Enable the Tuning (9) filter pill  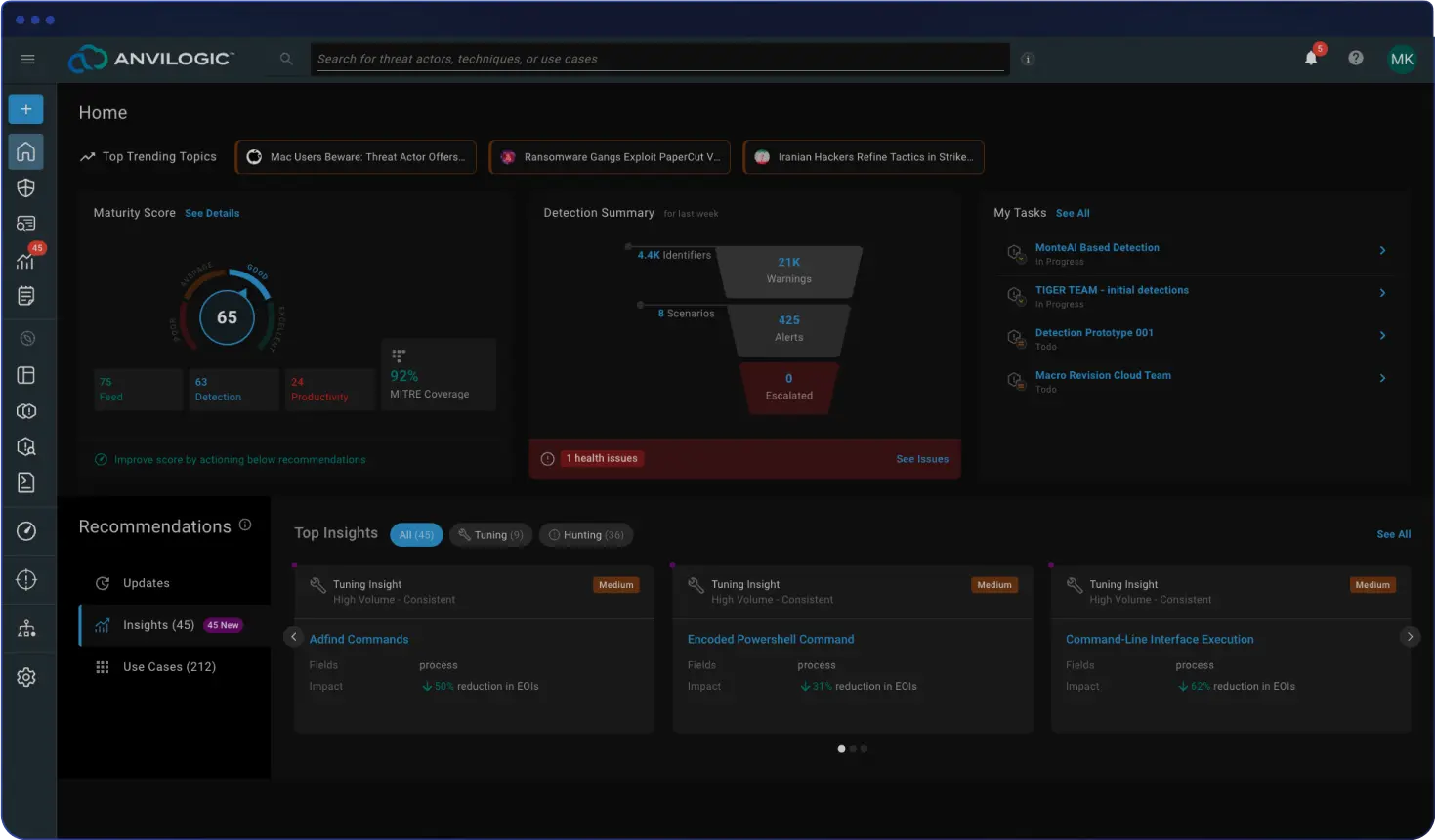coord(490,534)
